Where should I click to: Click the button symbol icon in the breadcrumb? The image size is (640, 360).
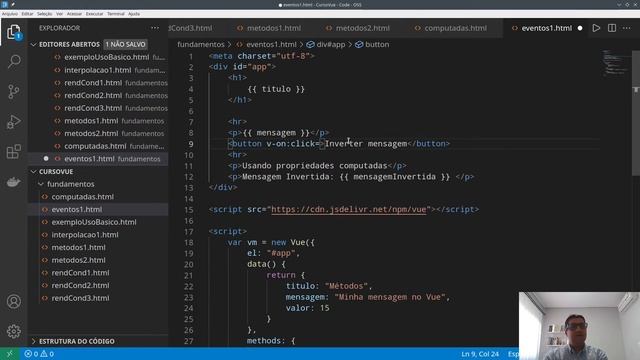click(x=359, y=44)
